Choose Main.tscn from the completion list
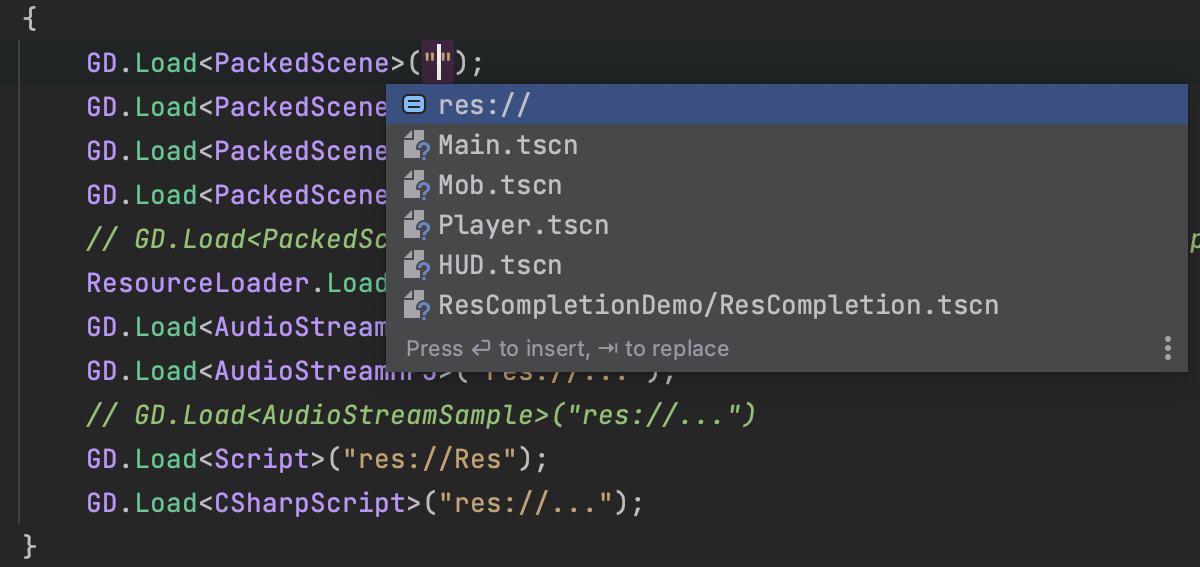This screenshot has width=1200, height=567. 508,145
